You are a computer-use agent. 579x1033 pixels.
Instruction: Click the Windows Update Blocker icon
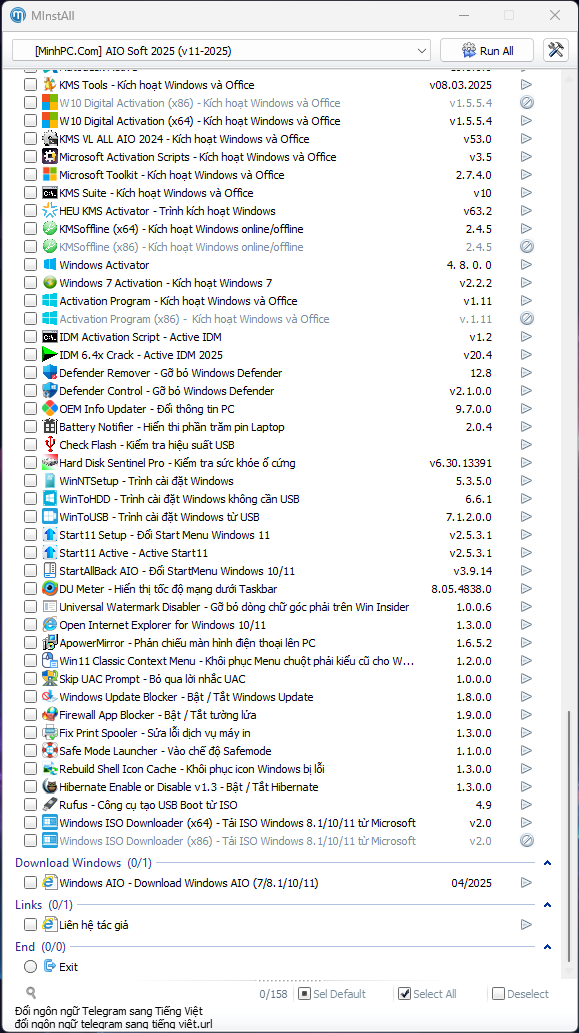point(50,697)
